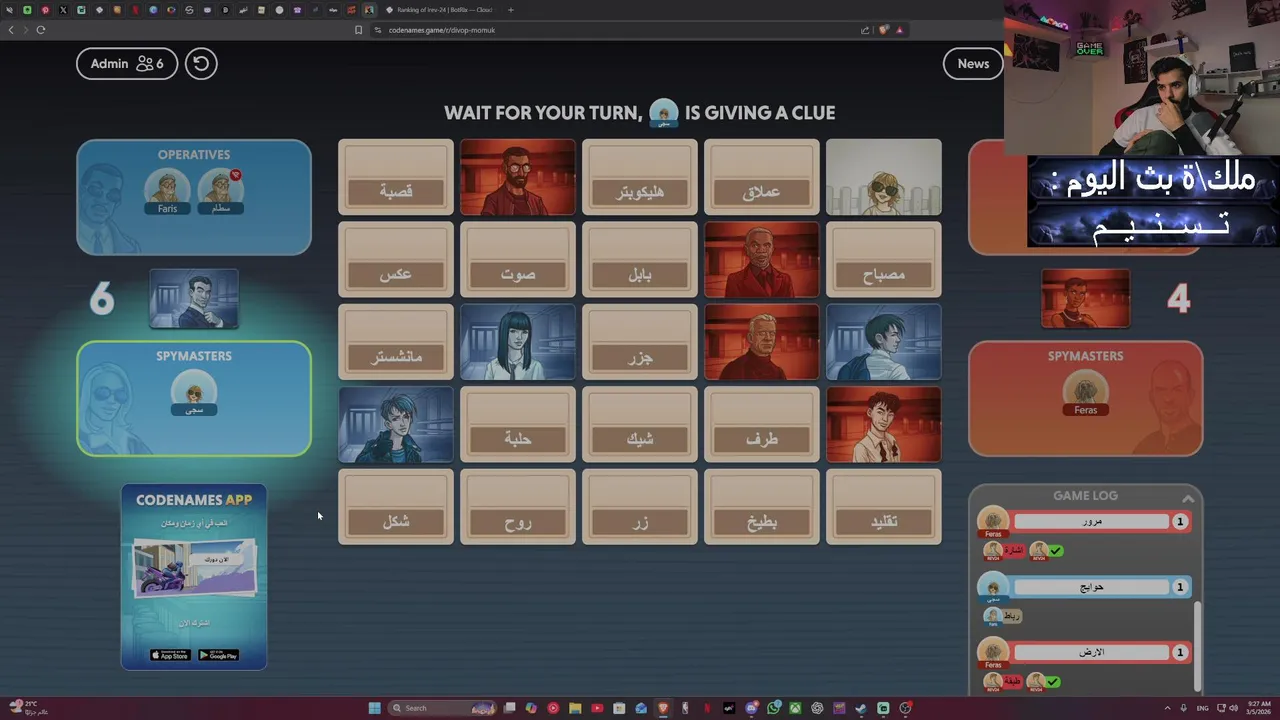Click the Codenames App promo motorcycle image
This screenshot has width=1280, height=720.
194,569
